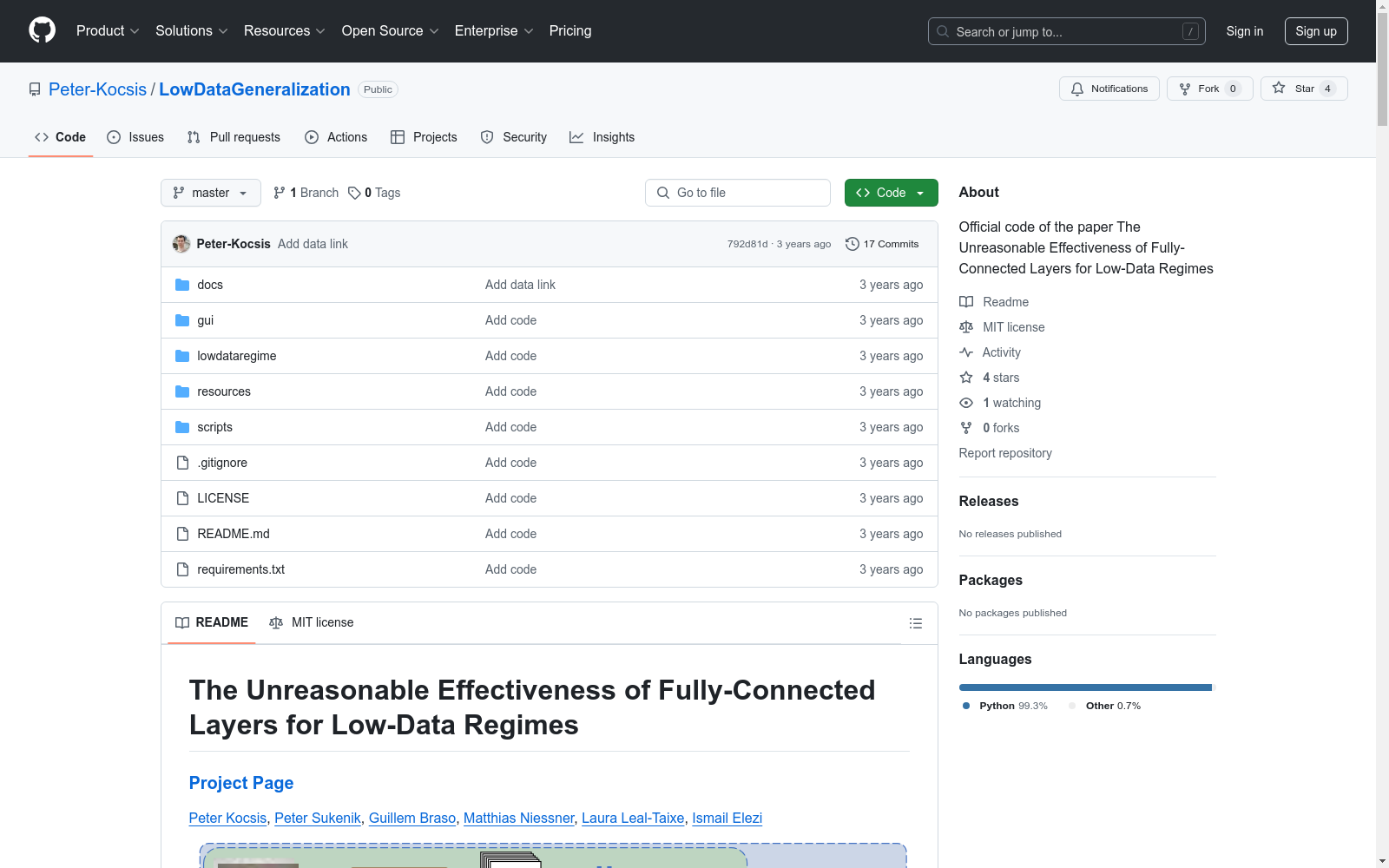Open the master branch selector
This screenshot has width=1389, height=868.
[x=211, y=193]
